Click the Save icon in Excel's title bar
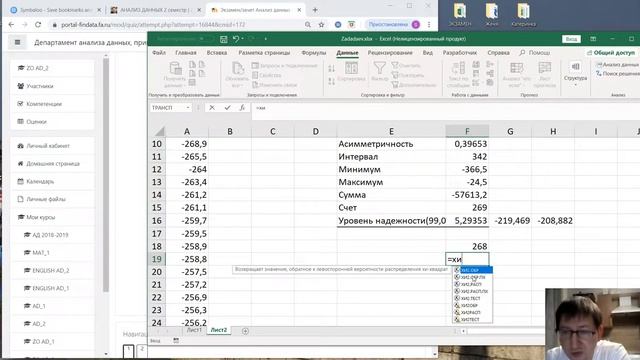This screenshot has height=360, width=640. point(223,39)
